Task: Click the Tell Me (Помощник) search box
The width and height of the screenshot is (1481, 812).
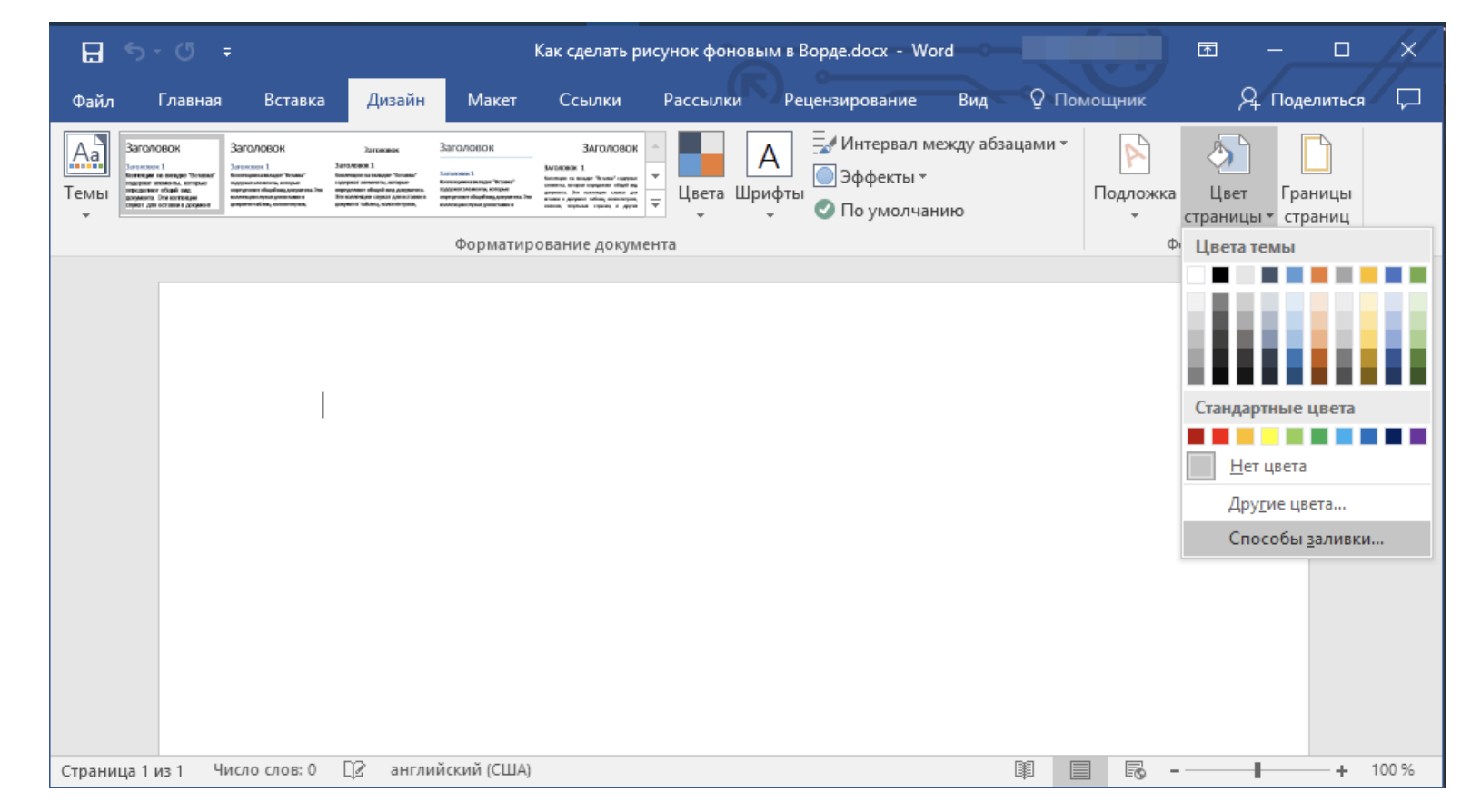Action: (1088, 100)
